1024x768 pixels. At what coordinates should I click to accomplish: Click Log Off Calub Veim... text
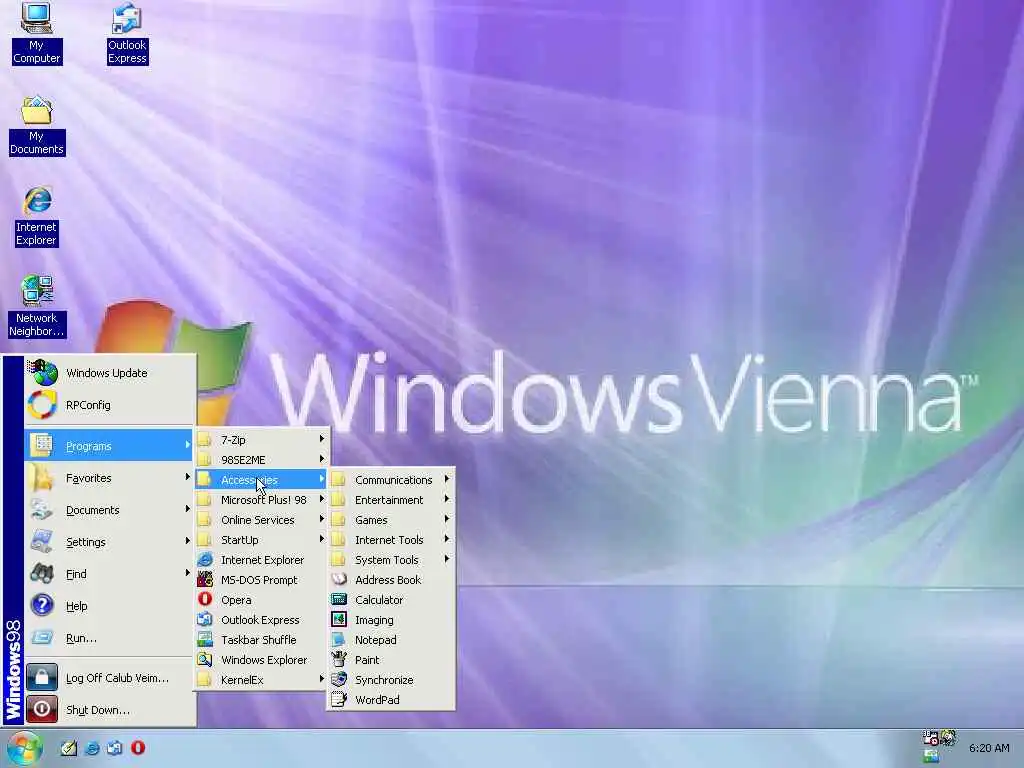[118, 678]
